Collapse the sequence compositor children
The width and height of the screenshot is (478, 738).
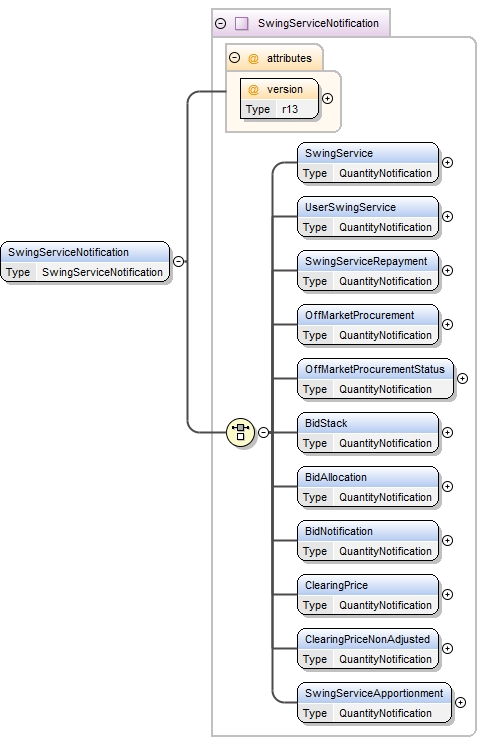tap(264, 432)
